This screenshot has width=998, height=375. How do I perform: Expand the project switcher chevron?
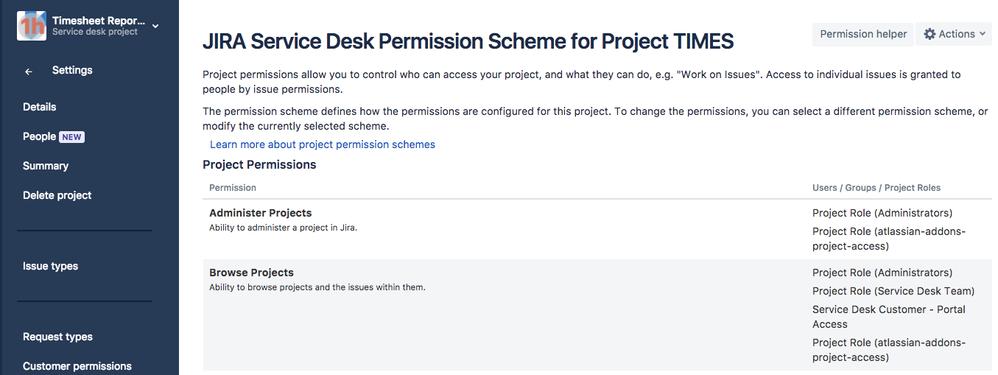coord(156,25)
